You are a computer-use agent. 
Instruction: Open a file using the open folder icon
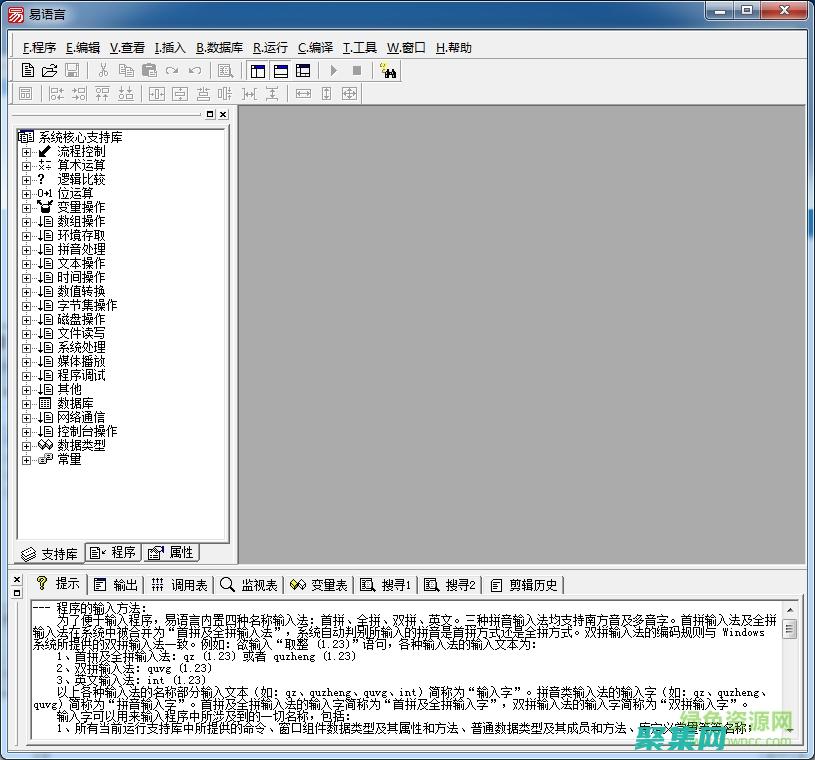(x=50, y=70)
